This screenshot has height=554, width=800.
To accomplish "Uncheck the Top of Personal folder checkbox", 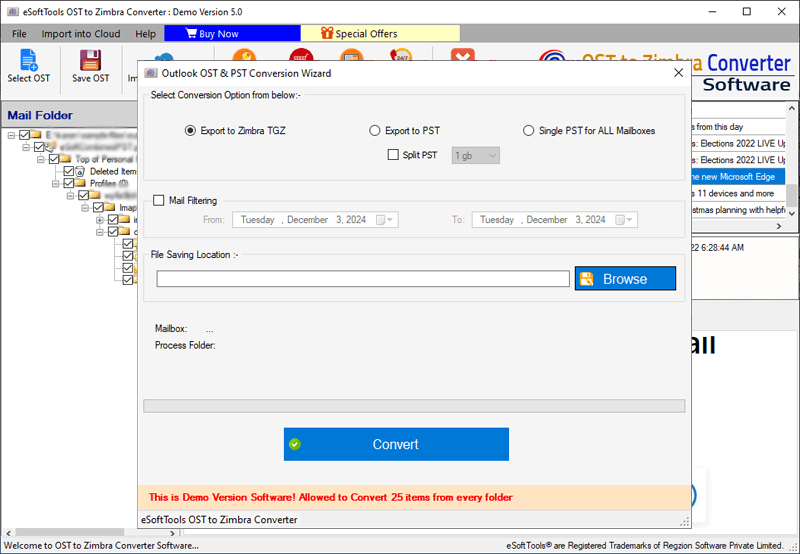I will 54,159.
